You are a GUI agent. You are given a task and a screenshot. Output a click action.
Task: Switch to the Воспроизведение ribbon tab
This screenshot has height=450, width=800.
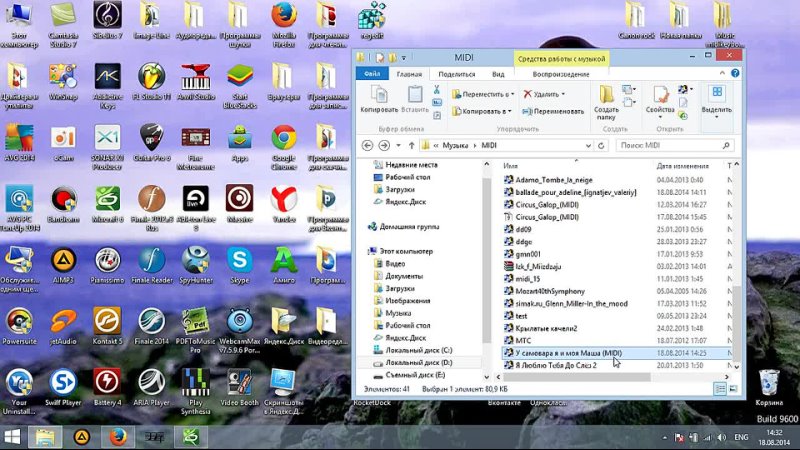point(561,74)
